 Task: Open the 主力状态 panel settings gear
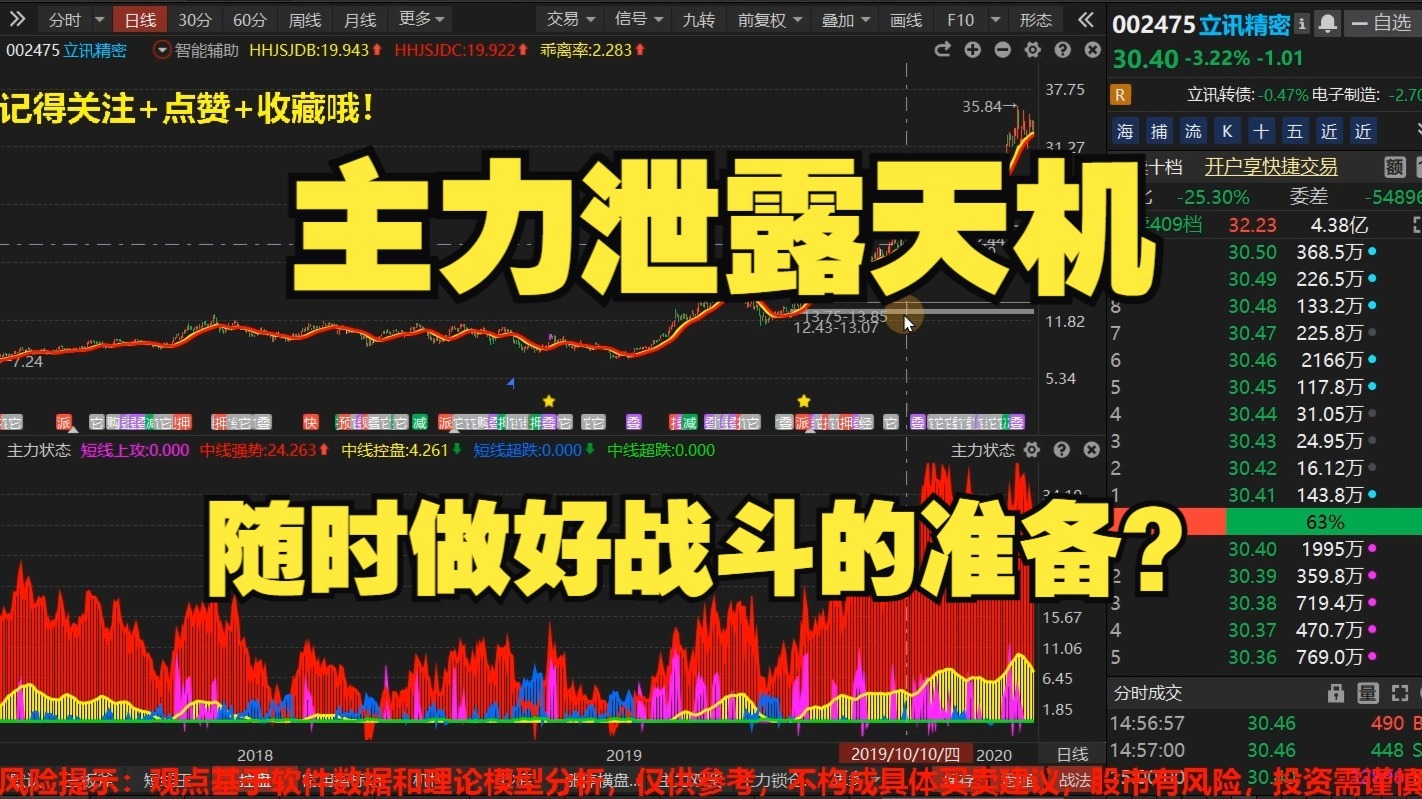point(1031,450)
